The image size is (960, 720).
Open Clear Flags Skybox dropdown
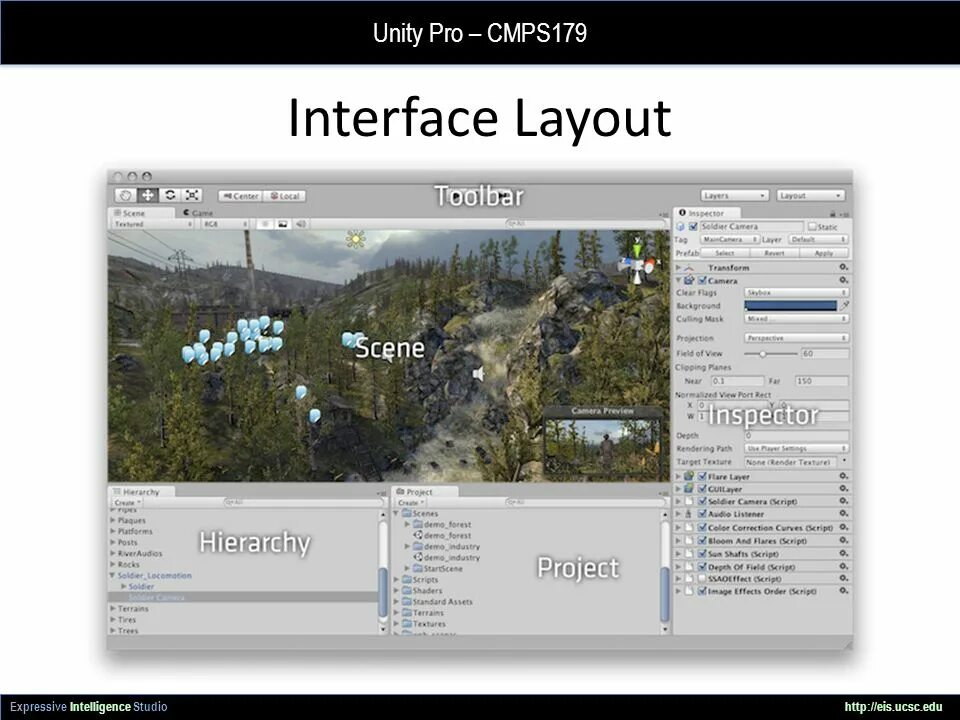[796, 293]
